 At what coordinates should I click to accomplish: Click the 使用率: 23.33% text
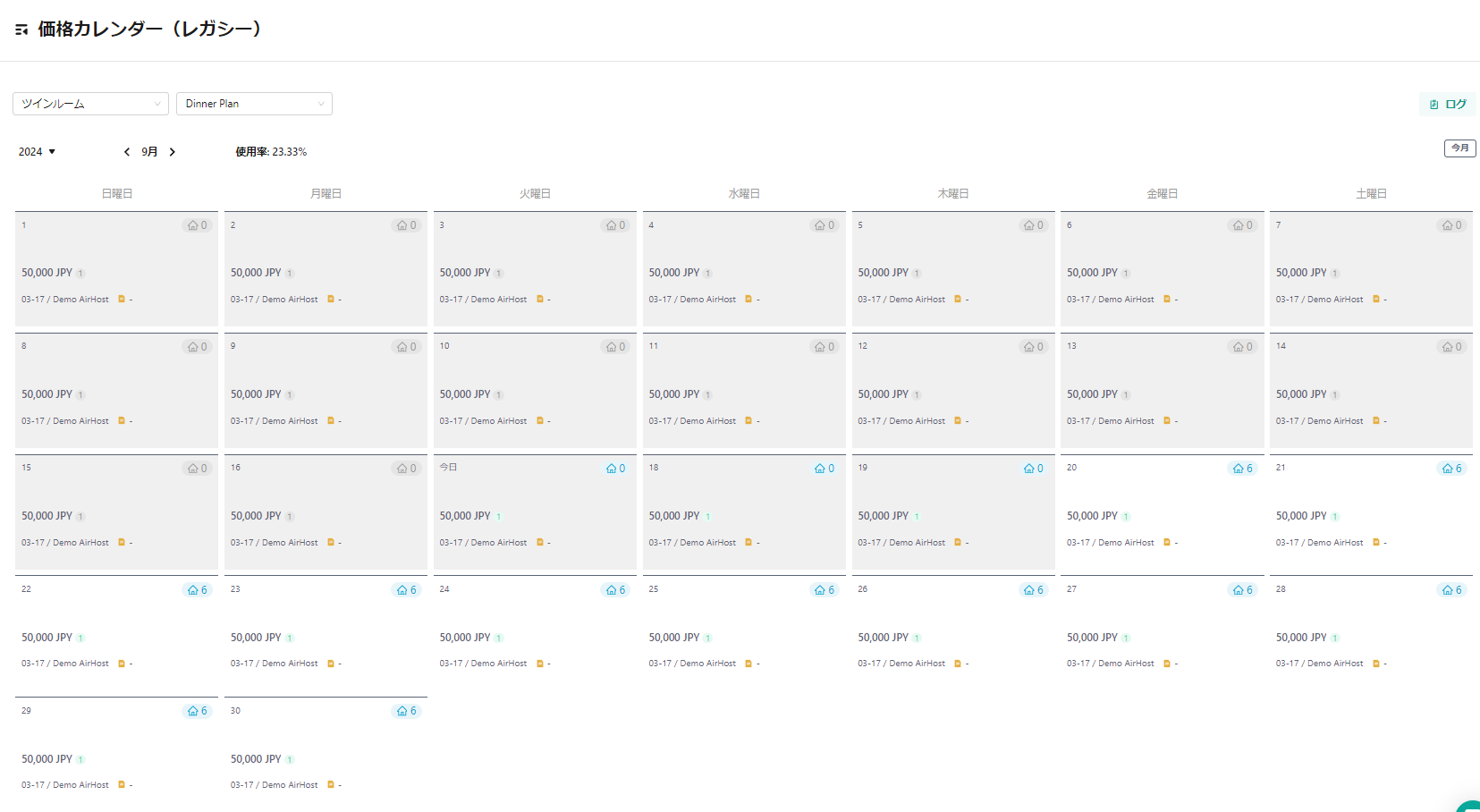pos(271,152)
